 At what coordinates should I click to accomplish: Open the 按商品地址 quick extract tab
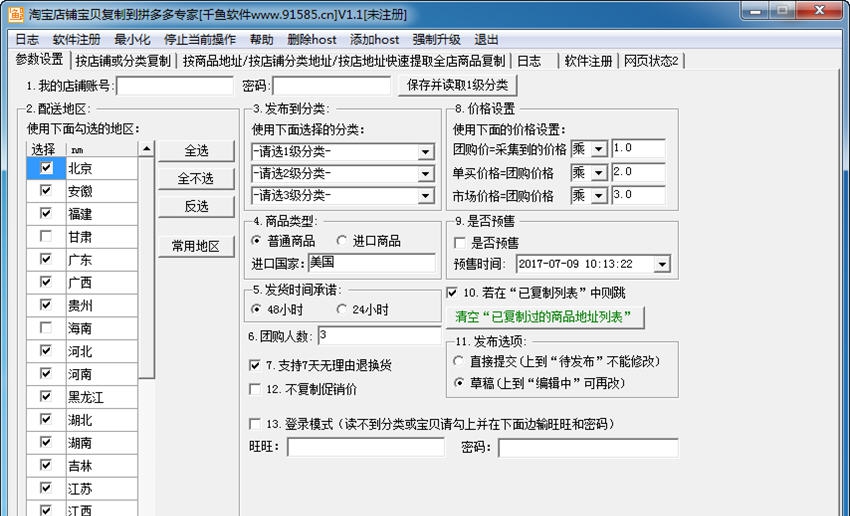coord(344,61)
